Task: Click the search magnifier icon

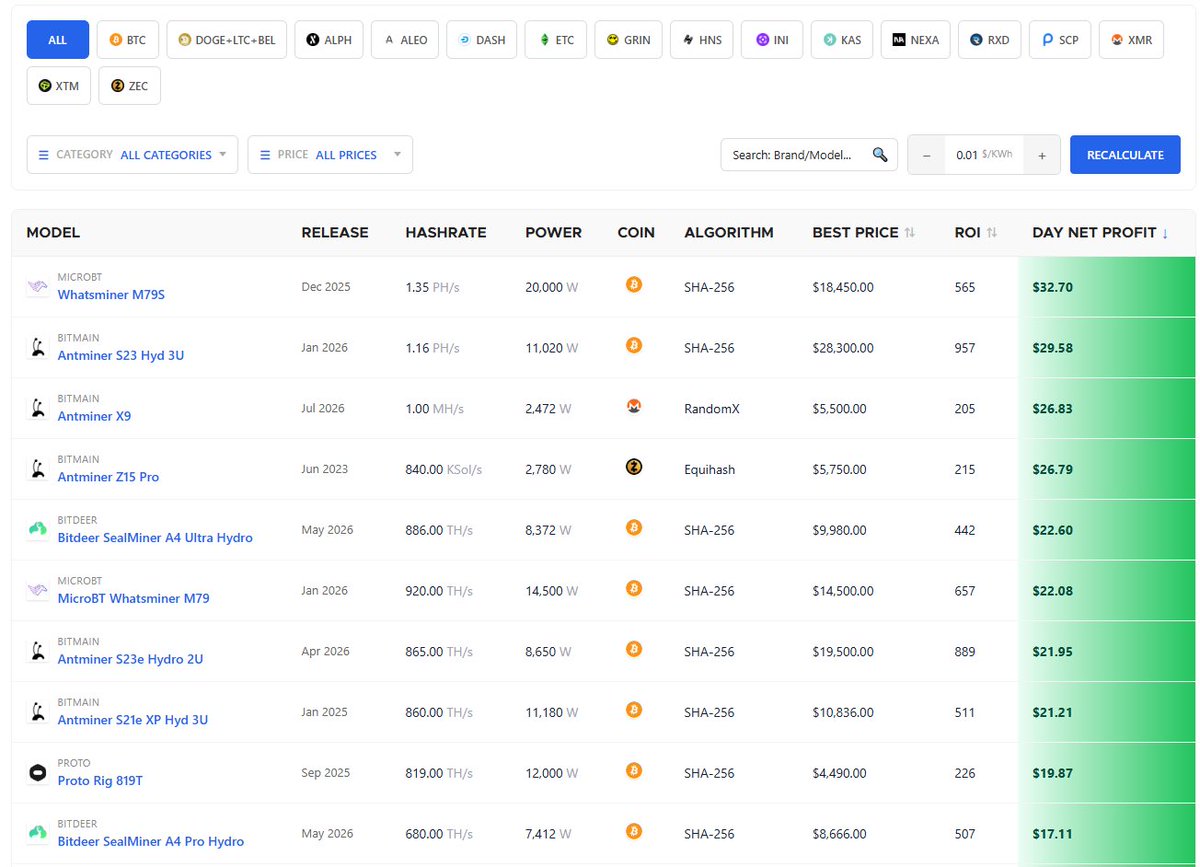Action: pyautogui.click(x=880, y=155)
